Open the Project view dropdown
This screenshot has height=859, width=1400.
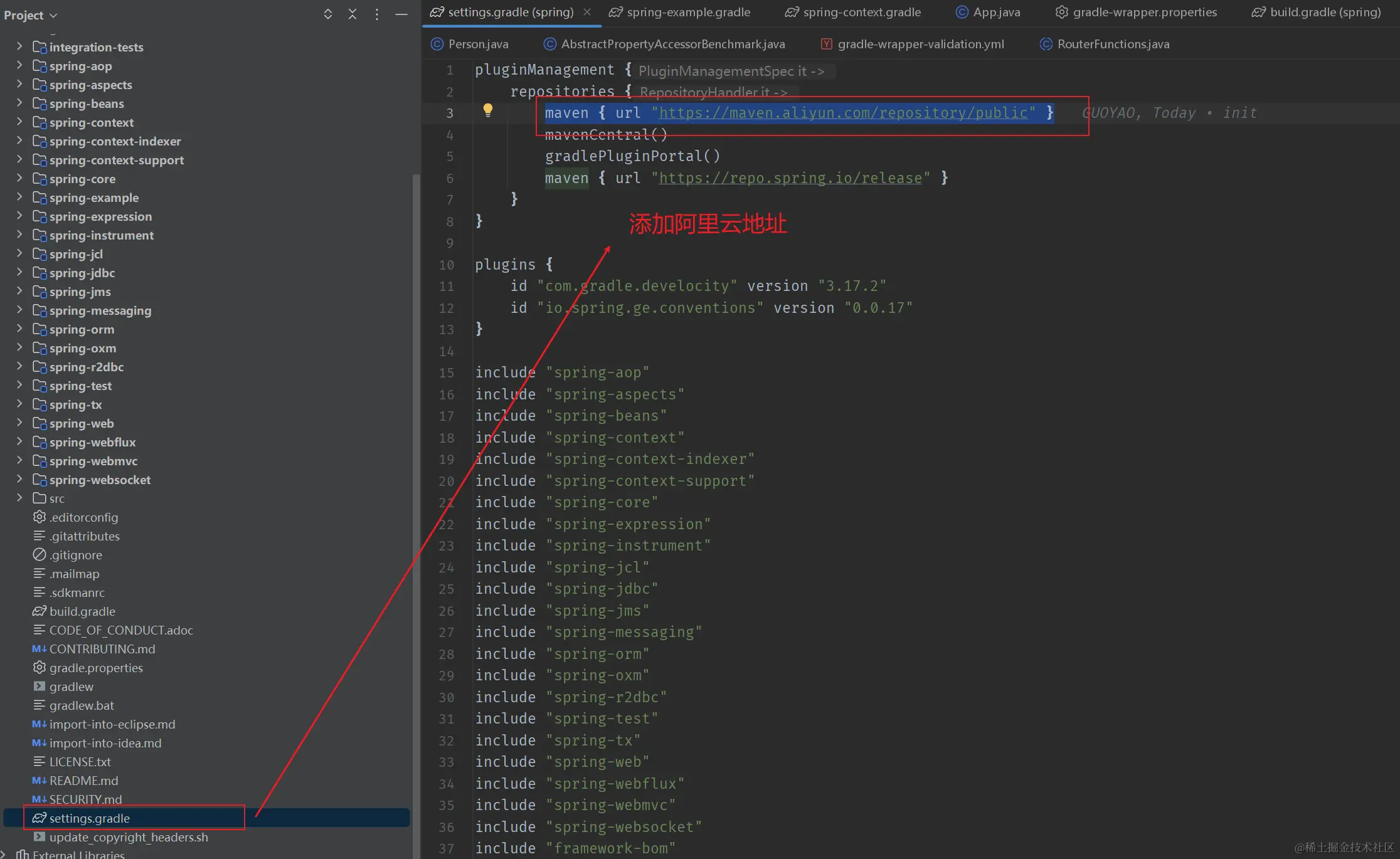pyautogui.click(x=30, y=15)
